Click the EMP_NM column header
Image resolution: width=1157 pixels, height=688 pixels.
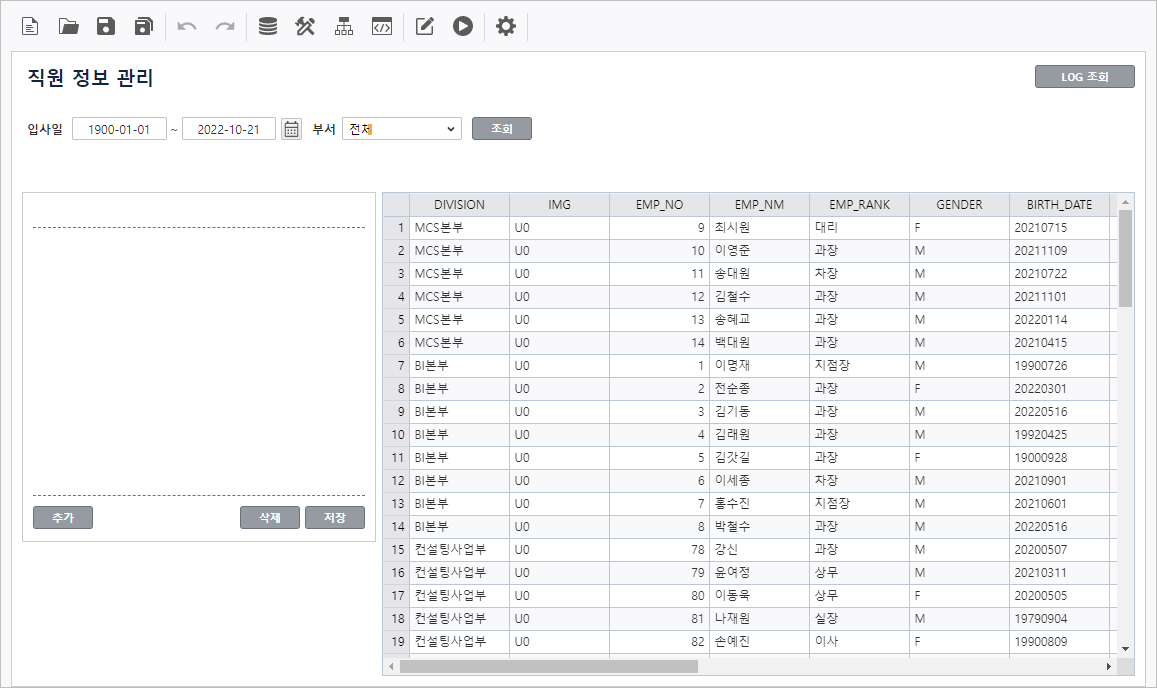pos(759,205)
